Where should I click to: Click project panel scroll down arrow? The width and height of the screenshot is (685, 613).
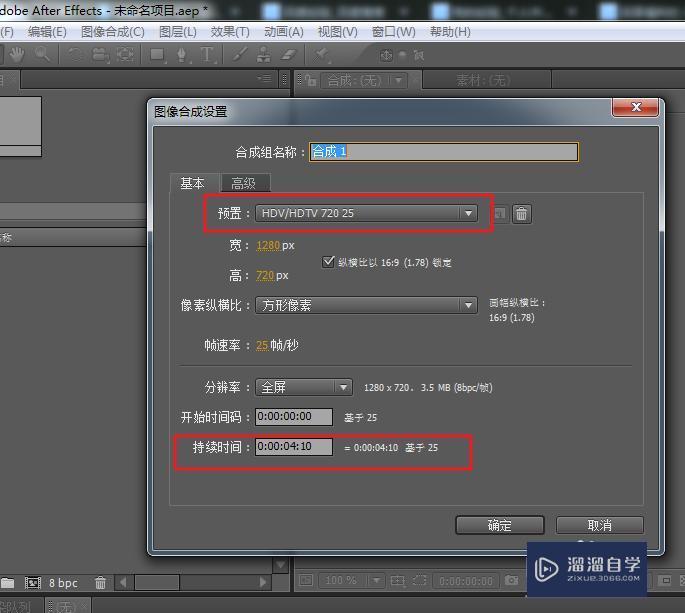coord(280,565)
